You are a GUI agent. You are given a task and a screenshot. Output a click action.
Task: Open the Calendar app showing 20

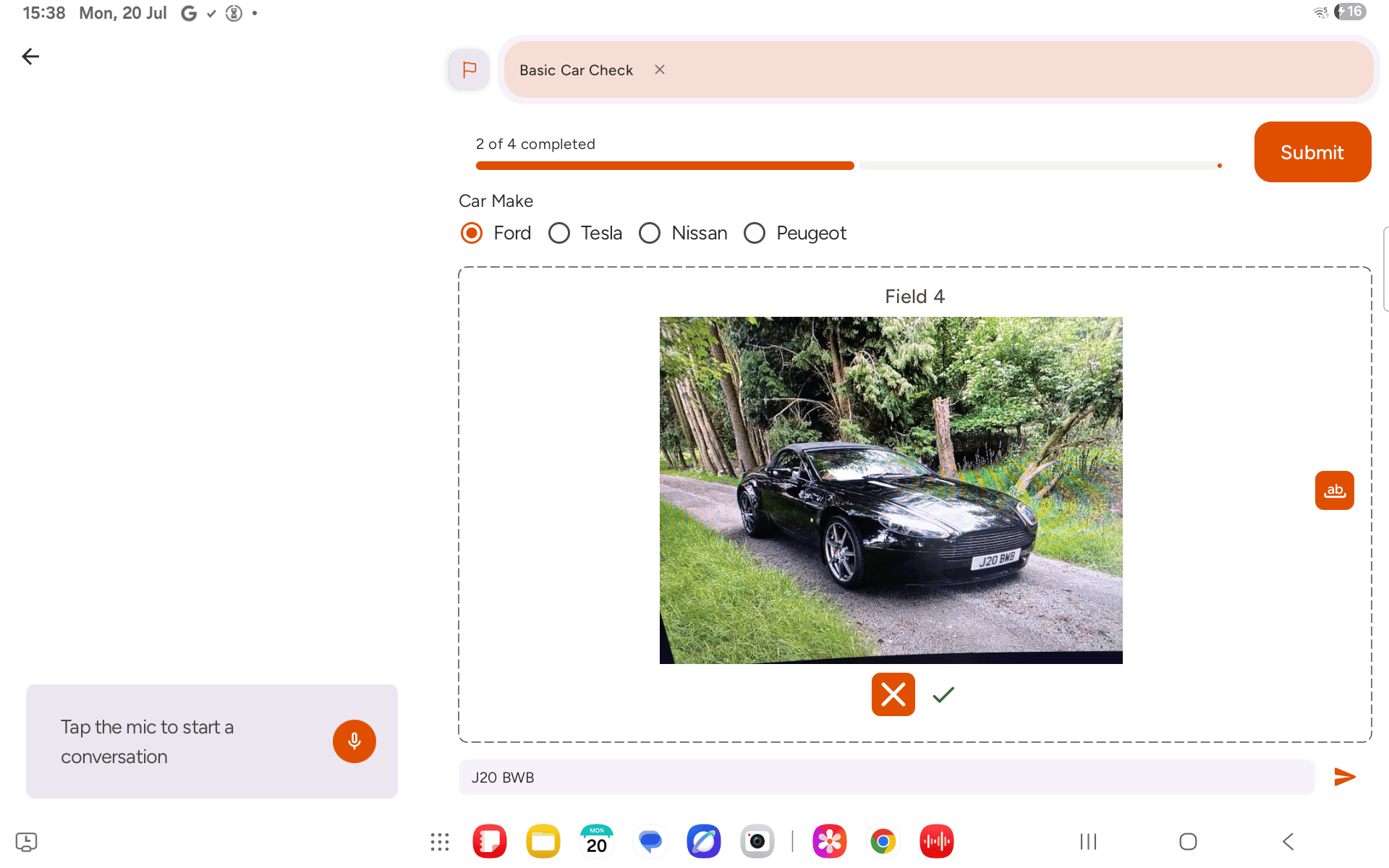point(597,841)
